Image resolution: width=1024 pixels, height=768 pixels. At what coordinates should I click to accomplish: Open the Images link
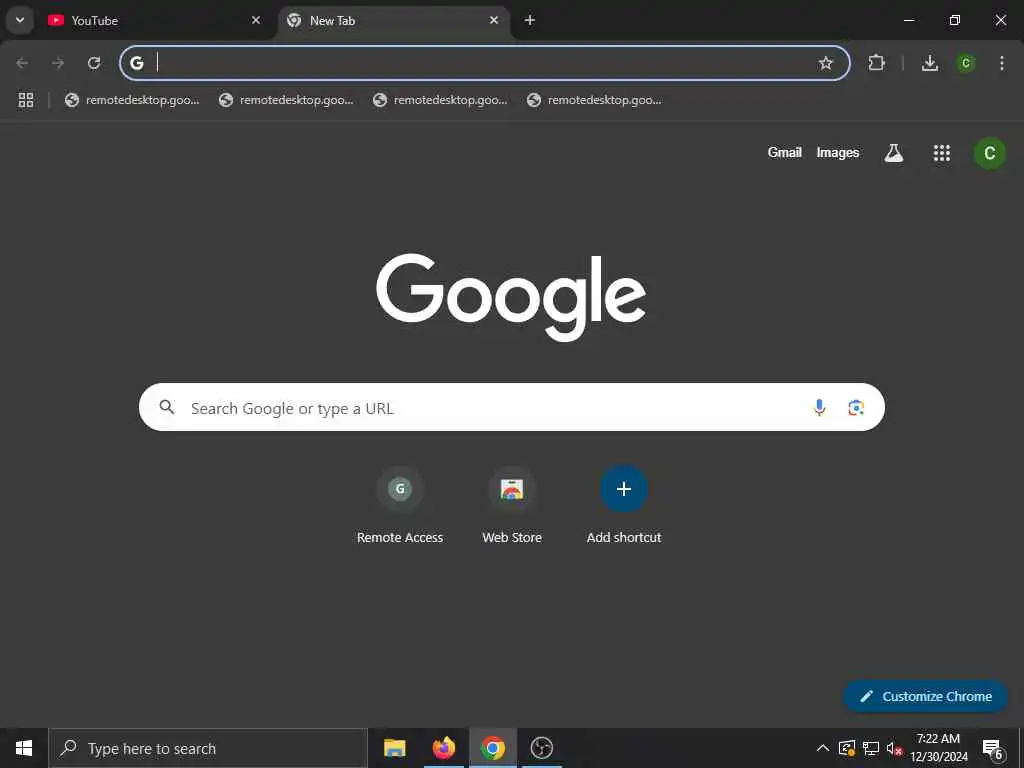(838, 153)
